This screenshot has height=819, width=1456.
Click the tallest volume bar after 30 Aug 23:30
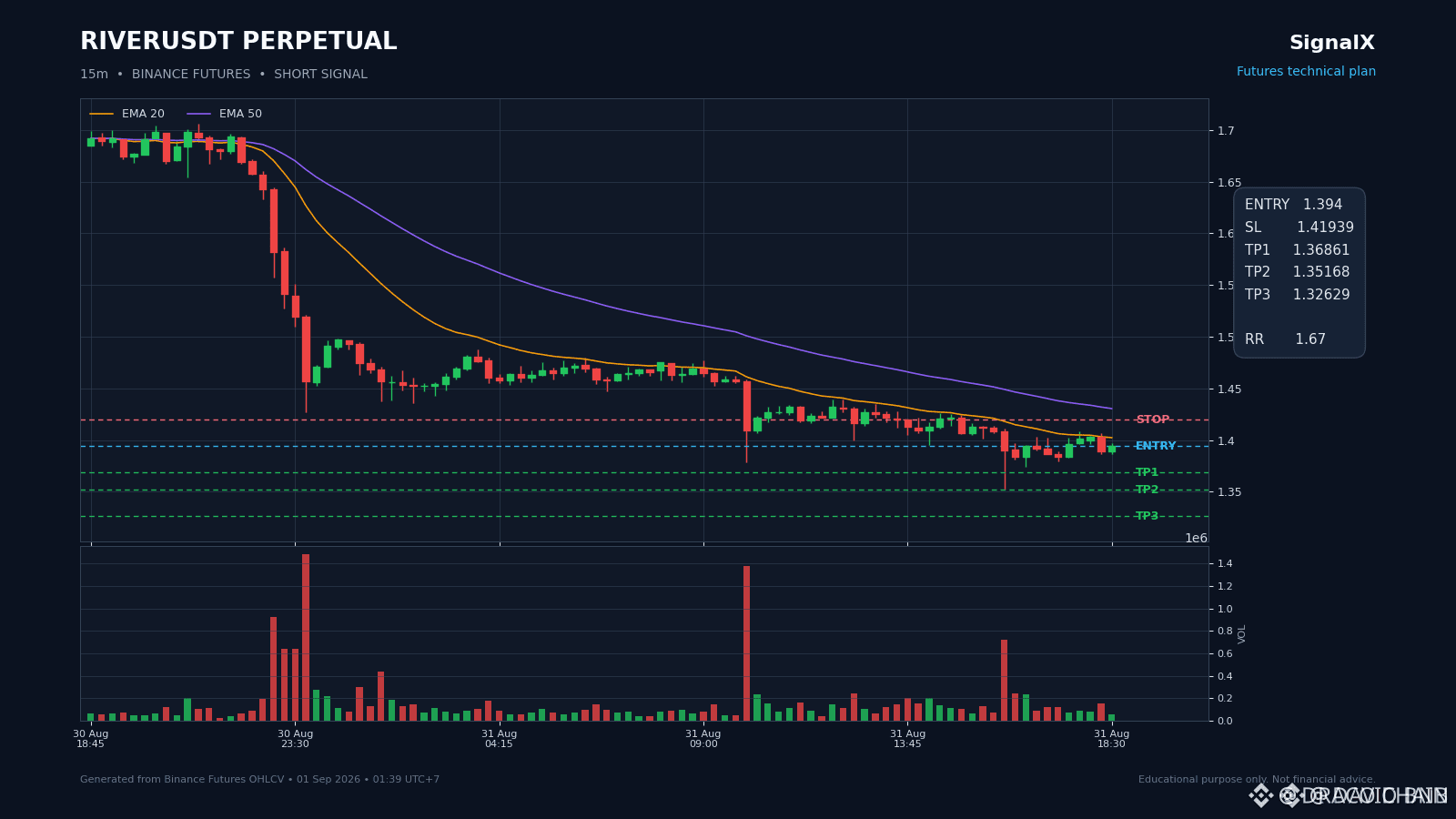(306, 637)
